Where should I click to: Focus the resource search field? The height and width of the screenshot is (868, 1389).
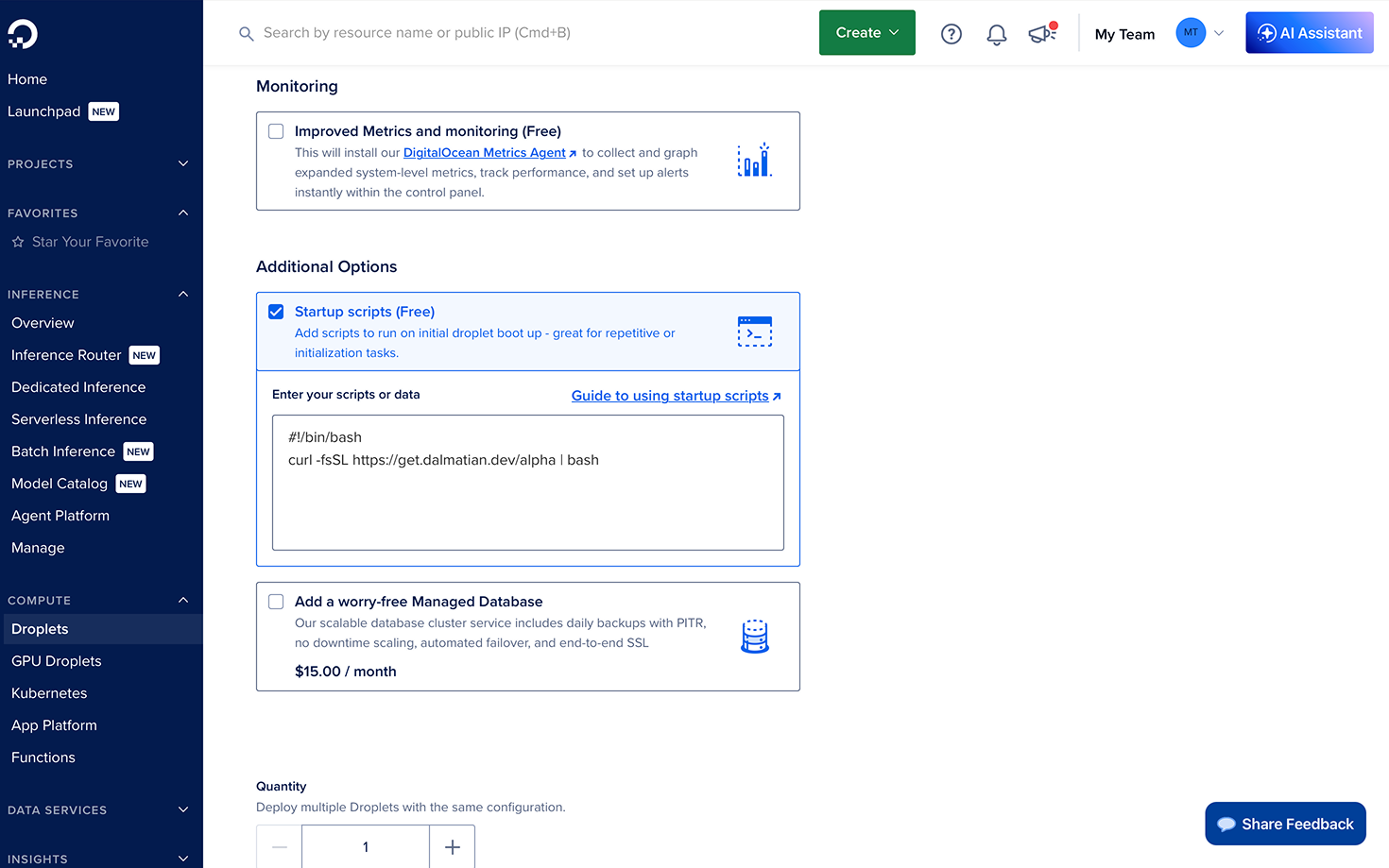click(x=417, y=33)
